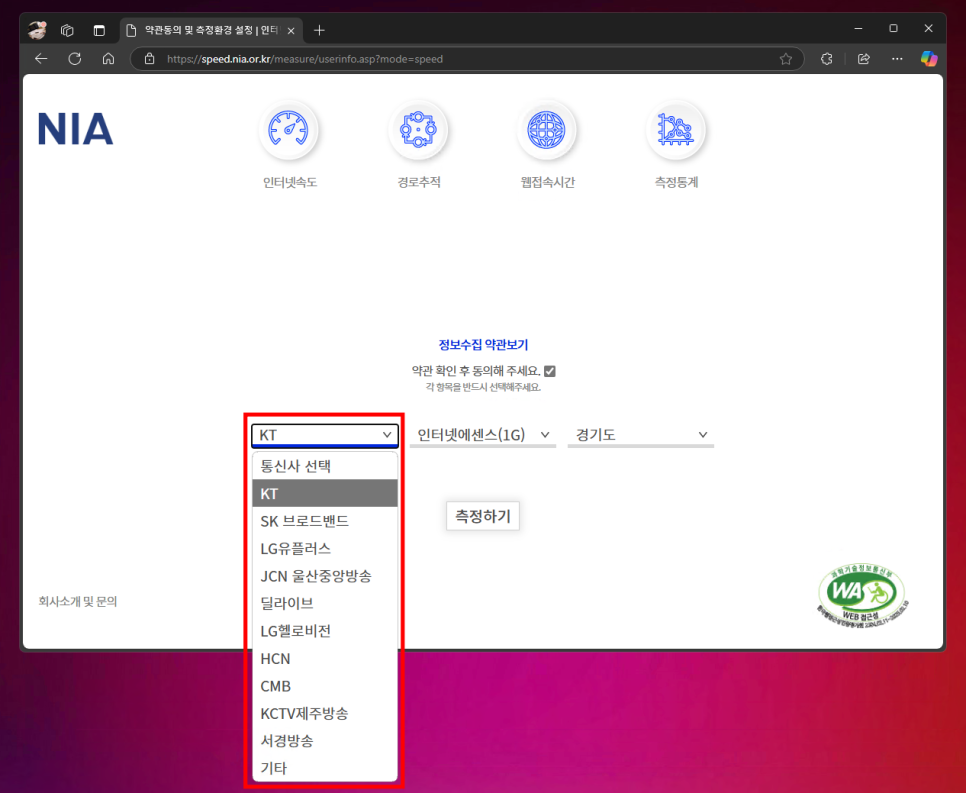Maximize the browser window

click(x=893, y=28)
